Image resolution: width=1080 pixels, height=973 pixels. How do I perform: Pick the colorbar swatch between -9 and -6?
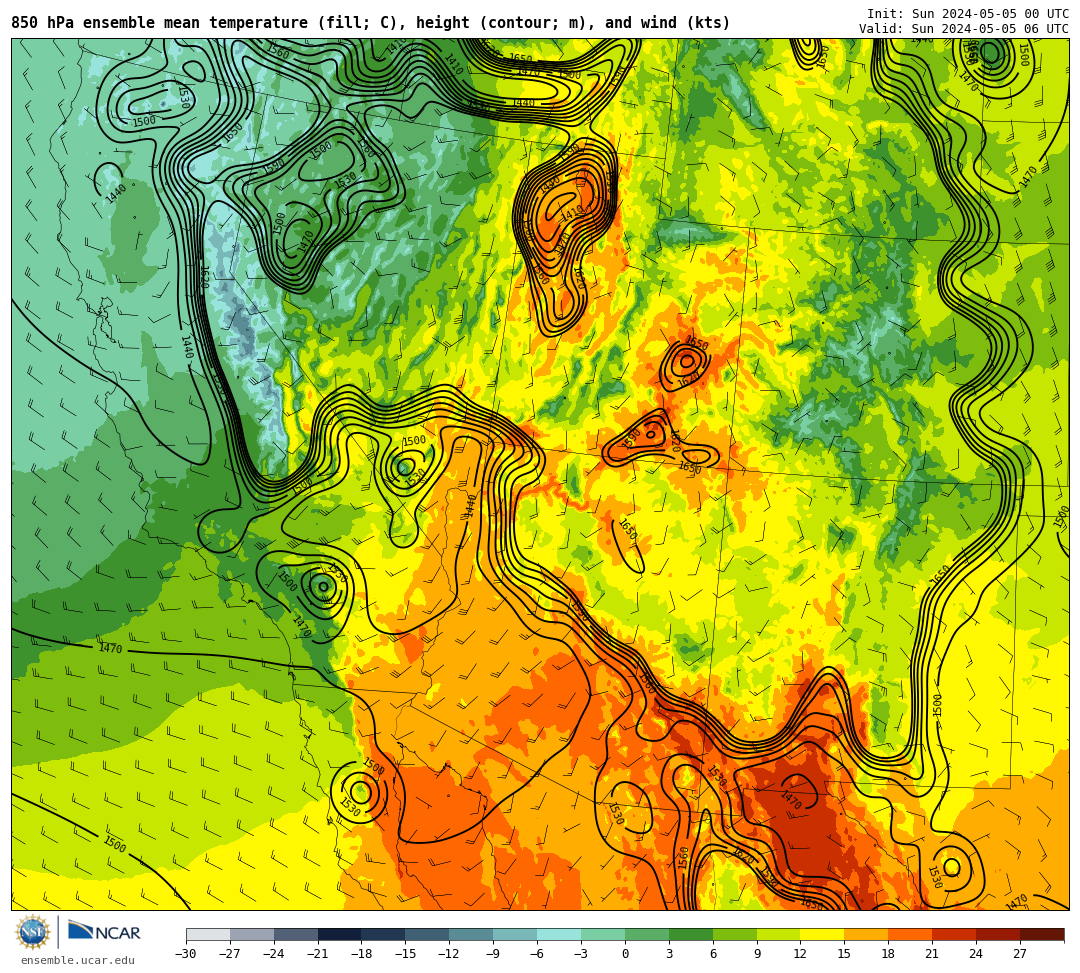515,934
